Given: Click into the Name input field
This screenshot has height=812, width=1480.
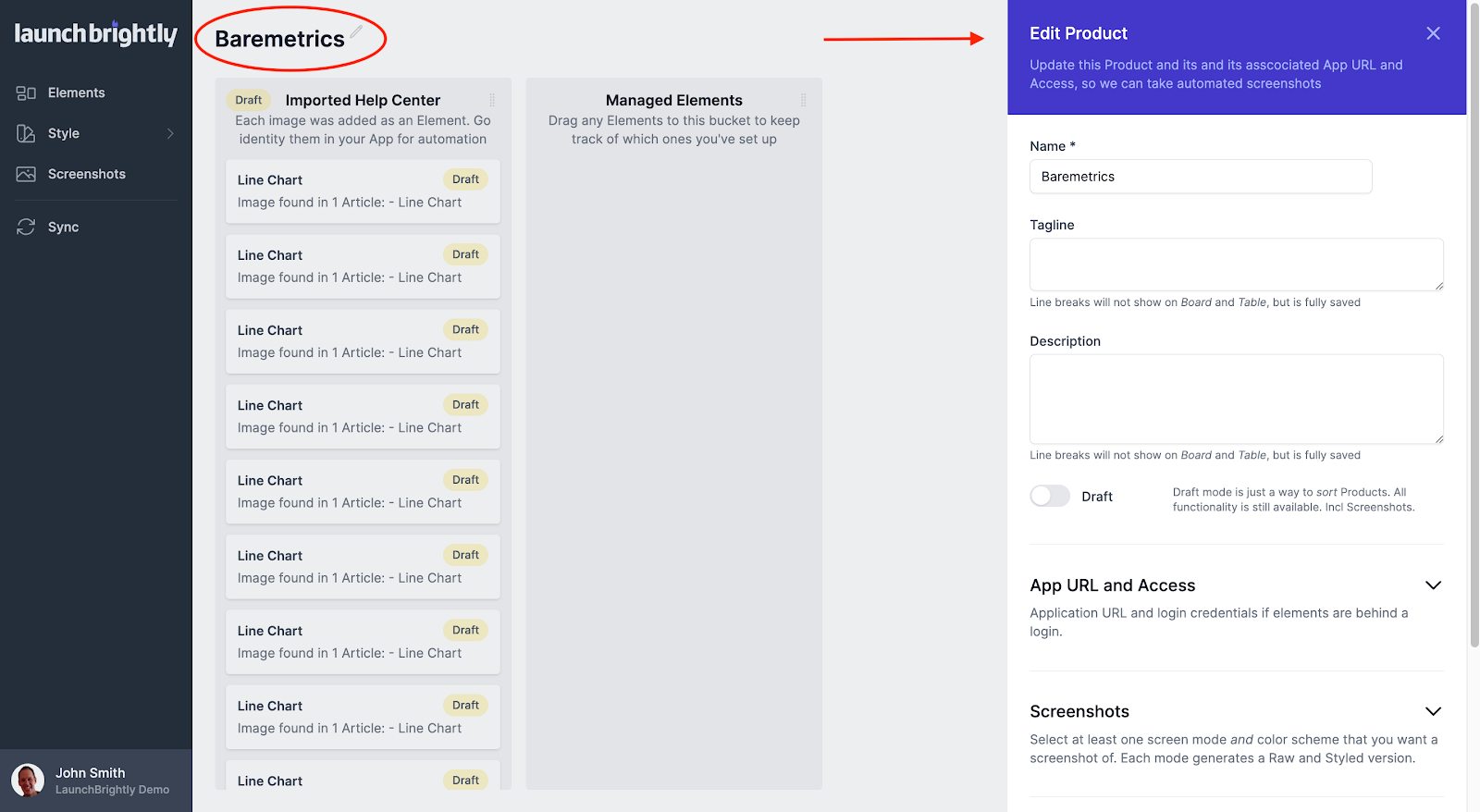Looking at the screenshot, I should tap(1200, 177).
